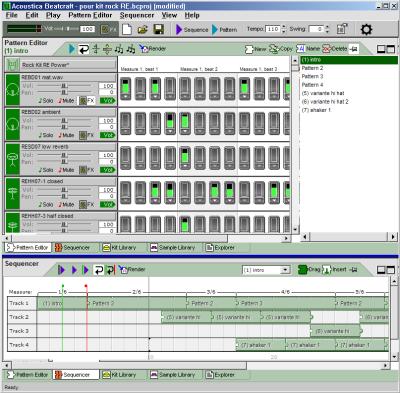Screen dimensions: 400x393
Task: Click the clipboard icon beside Swing field
Action: (342, 29)
